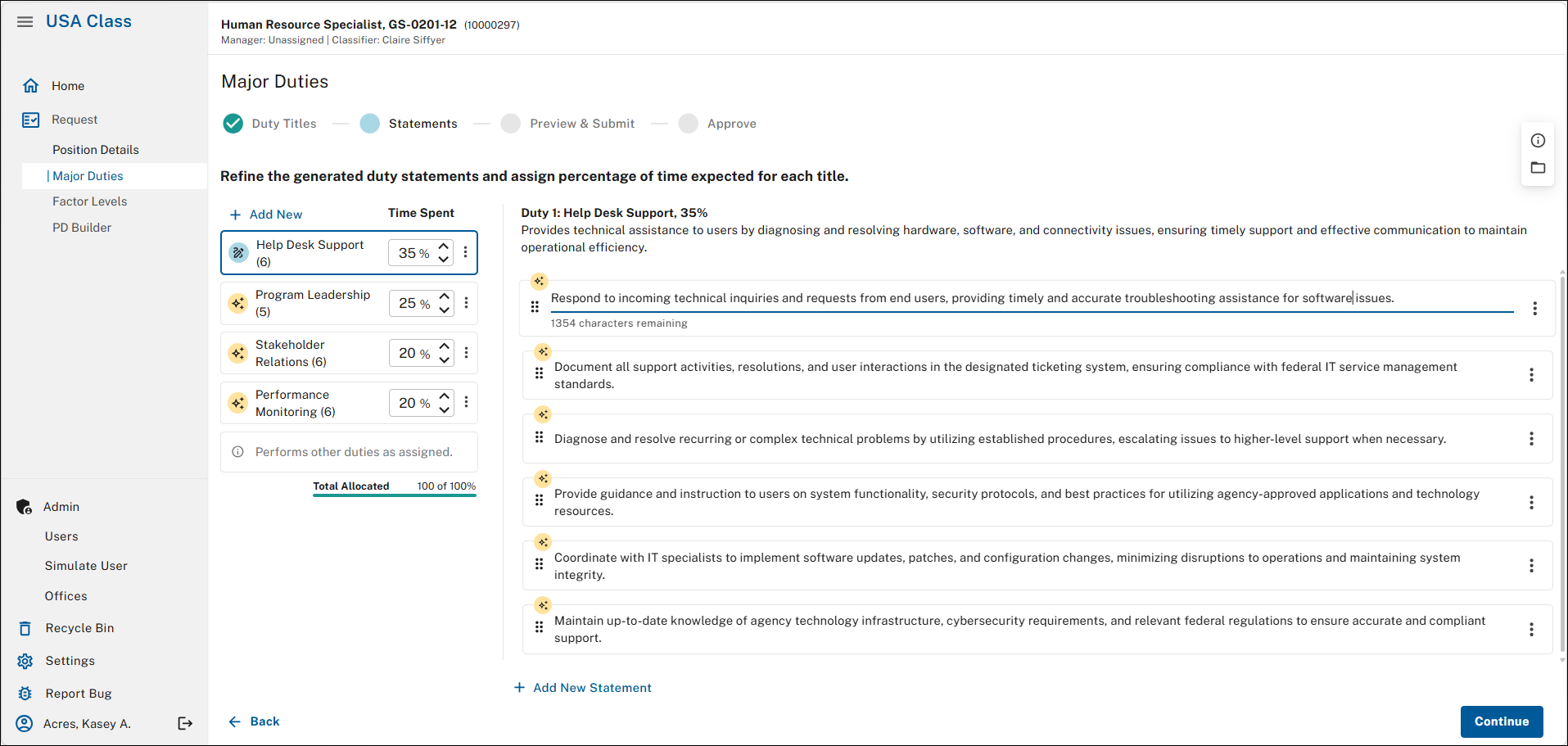Image resolution: width=1568 pixels, height=746 pixels.
Task: Click the Continue button
Action: coord(1502,721)
